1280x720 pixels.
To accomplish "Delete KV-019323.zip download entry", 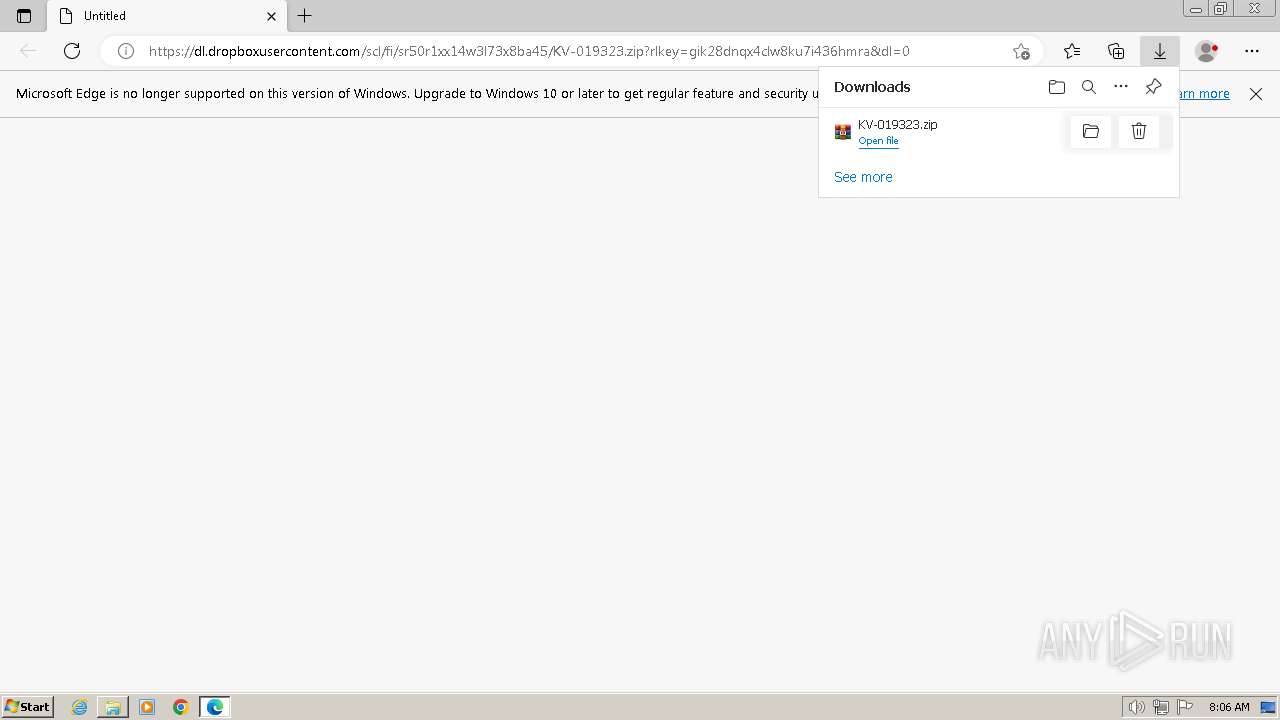I will click(x=1139, y=131).
